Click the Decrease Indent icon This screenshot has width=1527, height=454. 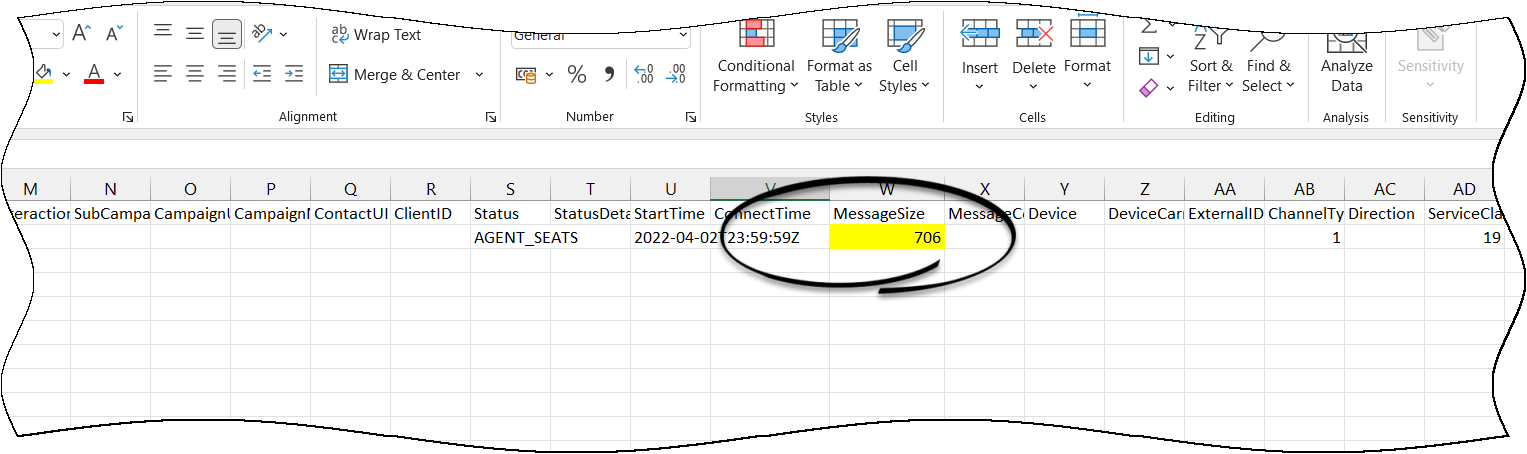[x=261, y=74]
